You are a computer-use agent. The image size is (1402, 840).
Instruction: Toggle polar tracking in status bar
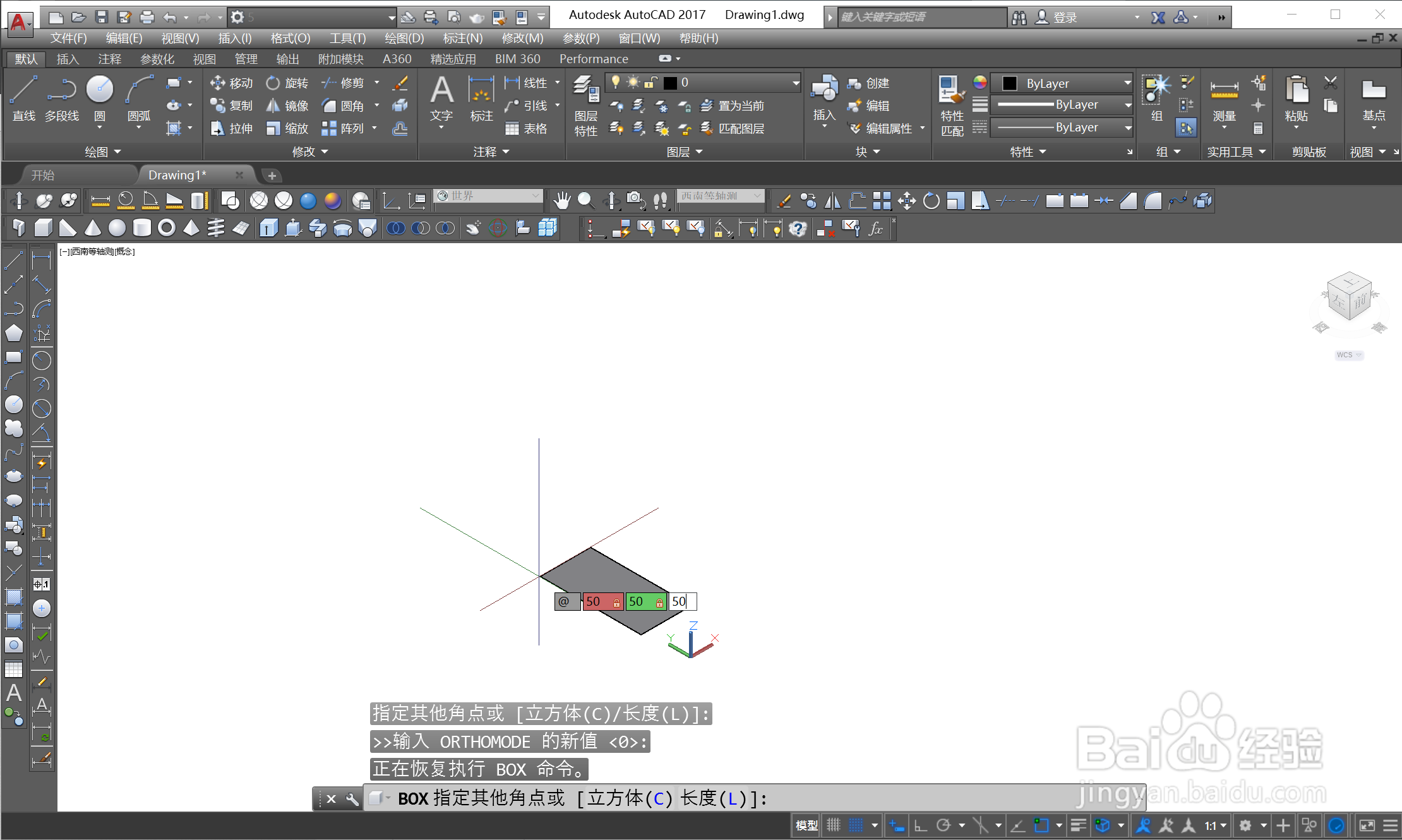click(944, 825)
